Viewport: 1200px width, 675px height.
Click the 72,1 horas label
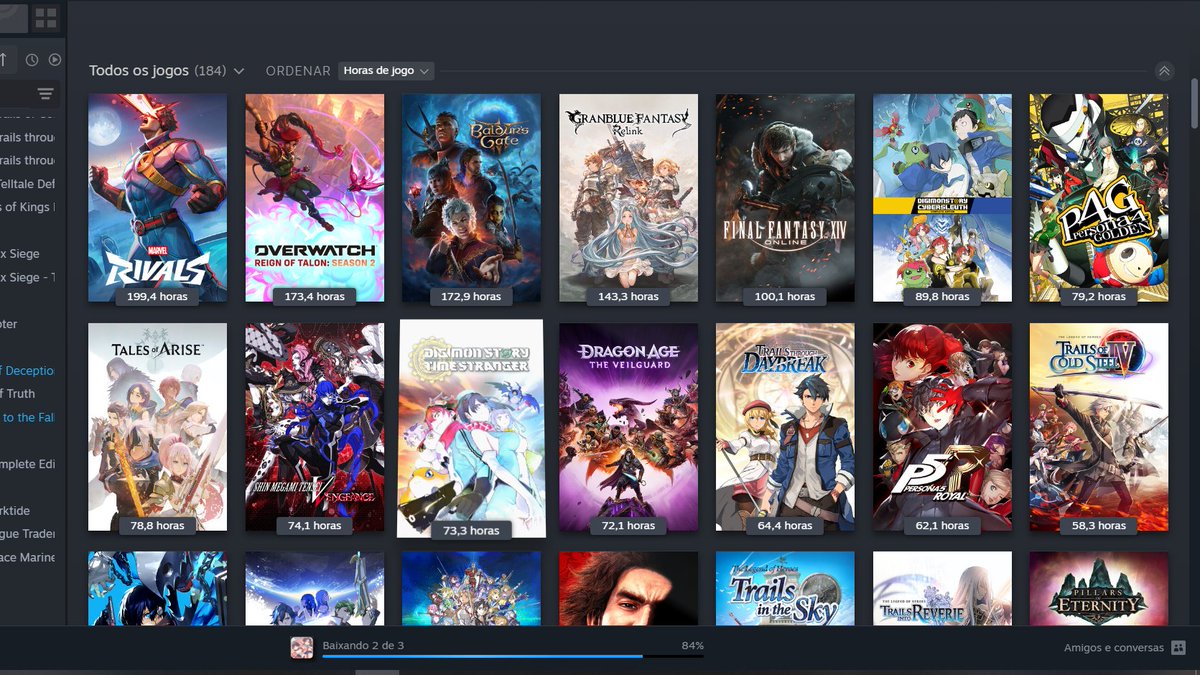(x=629, y=526)
